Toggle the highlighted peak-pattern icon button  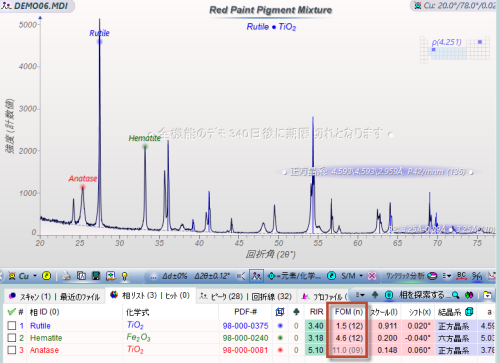point(256,276)
